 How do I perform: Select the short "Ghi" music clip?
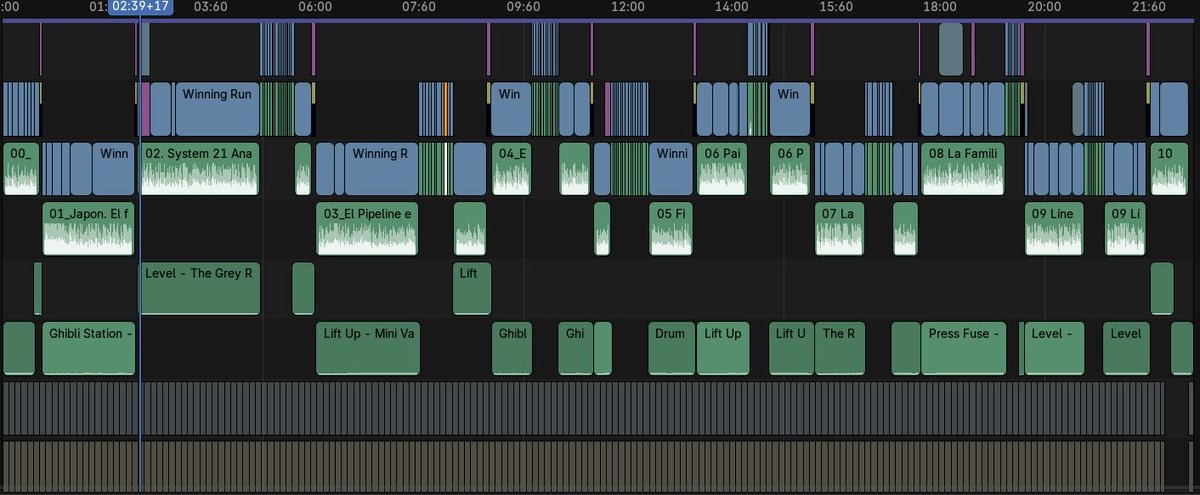(575, 348)
